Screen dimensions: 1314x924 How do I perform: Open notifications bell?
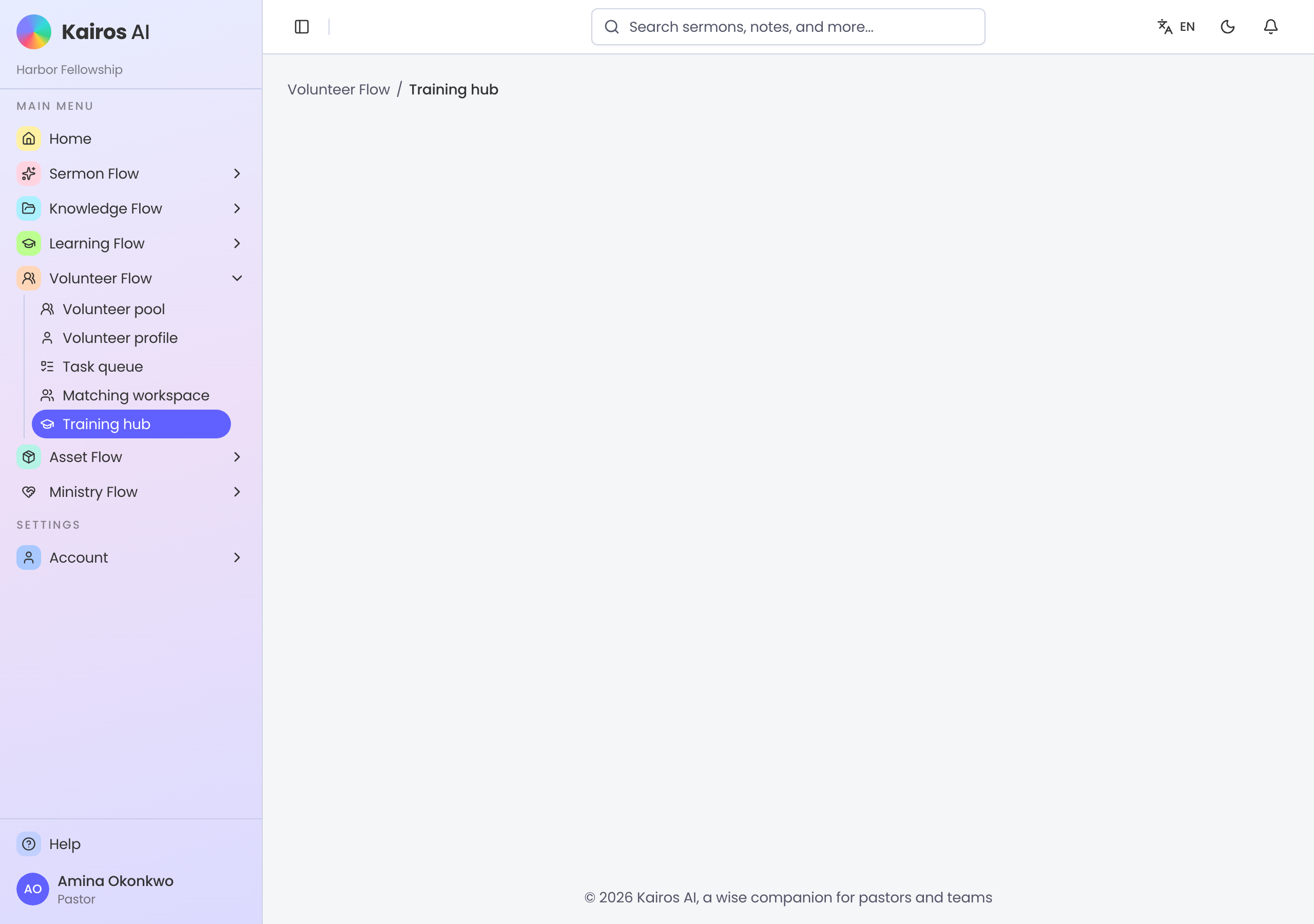(x=1270, y=27)
